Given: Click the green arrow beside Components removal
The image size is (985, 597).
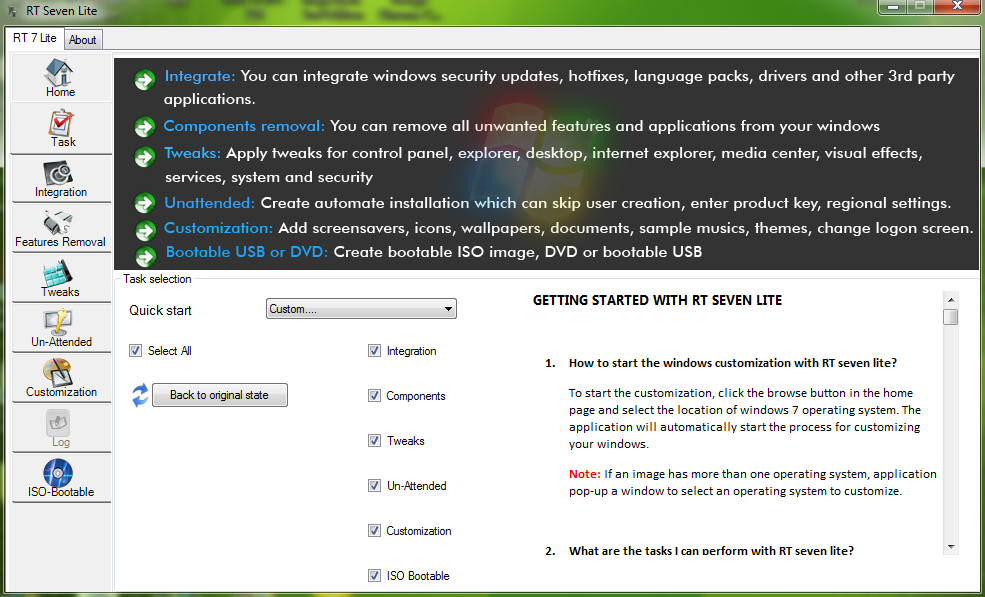Looking at the screenshot, I should pos(144,127).
